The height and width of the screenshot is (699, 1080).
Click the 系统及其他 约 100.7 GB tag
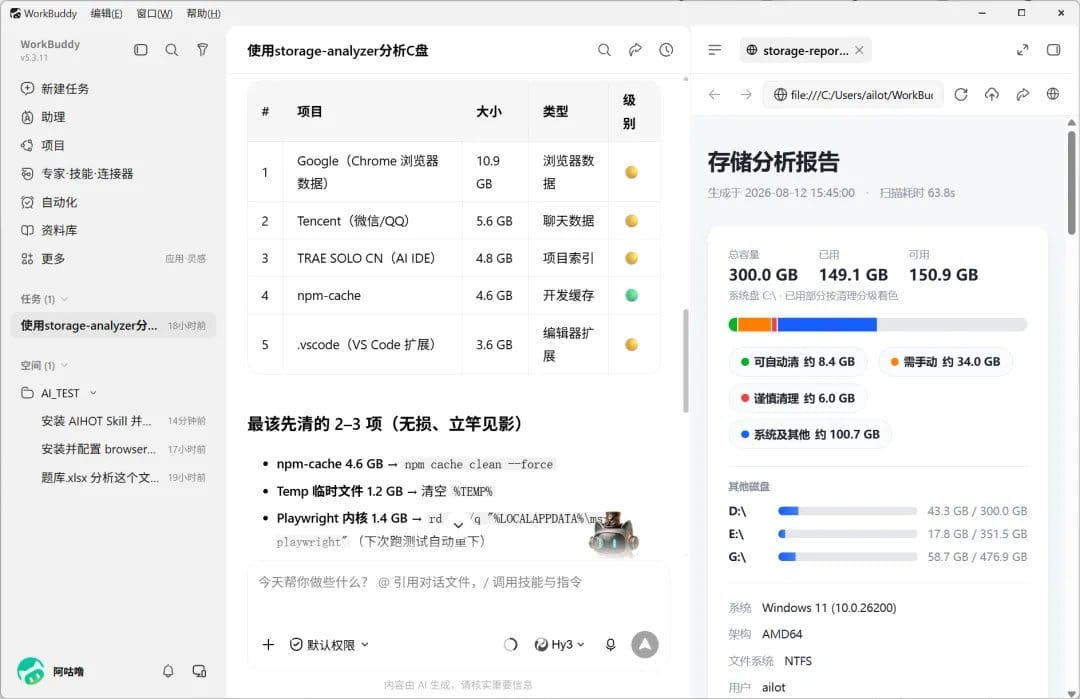coord(810,435)
